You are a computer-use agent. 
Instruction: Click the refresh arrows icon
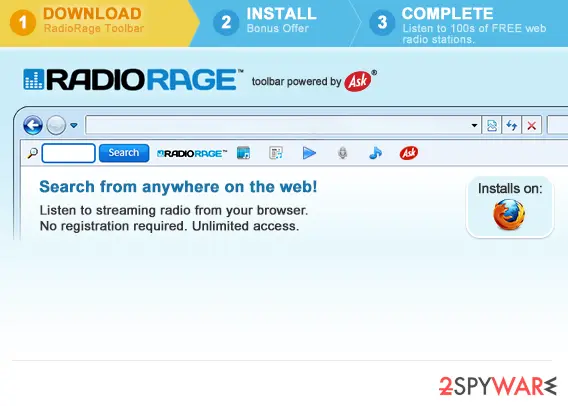511,125
